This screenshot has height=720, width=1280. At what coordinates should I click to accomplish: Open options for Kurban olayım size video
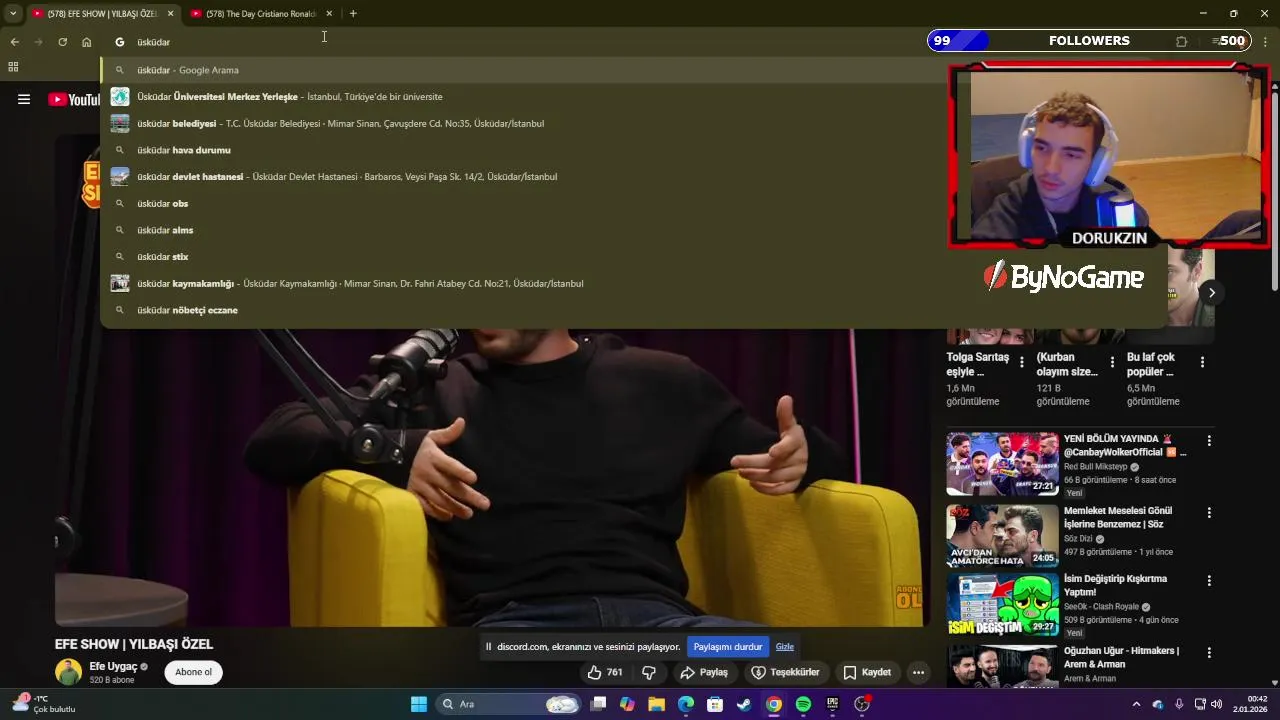[1111, 362]
